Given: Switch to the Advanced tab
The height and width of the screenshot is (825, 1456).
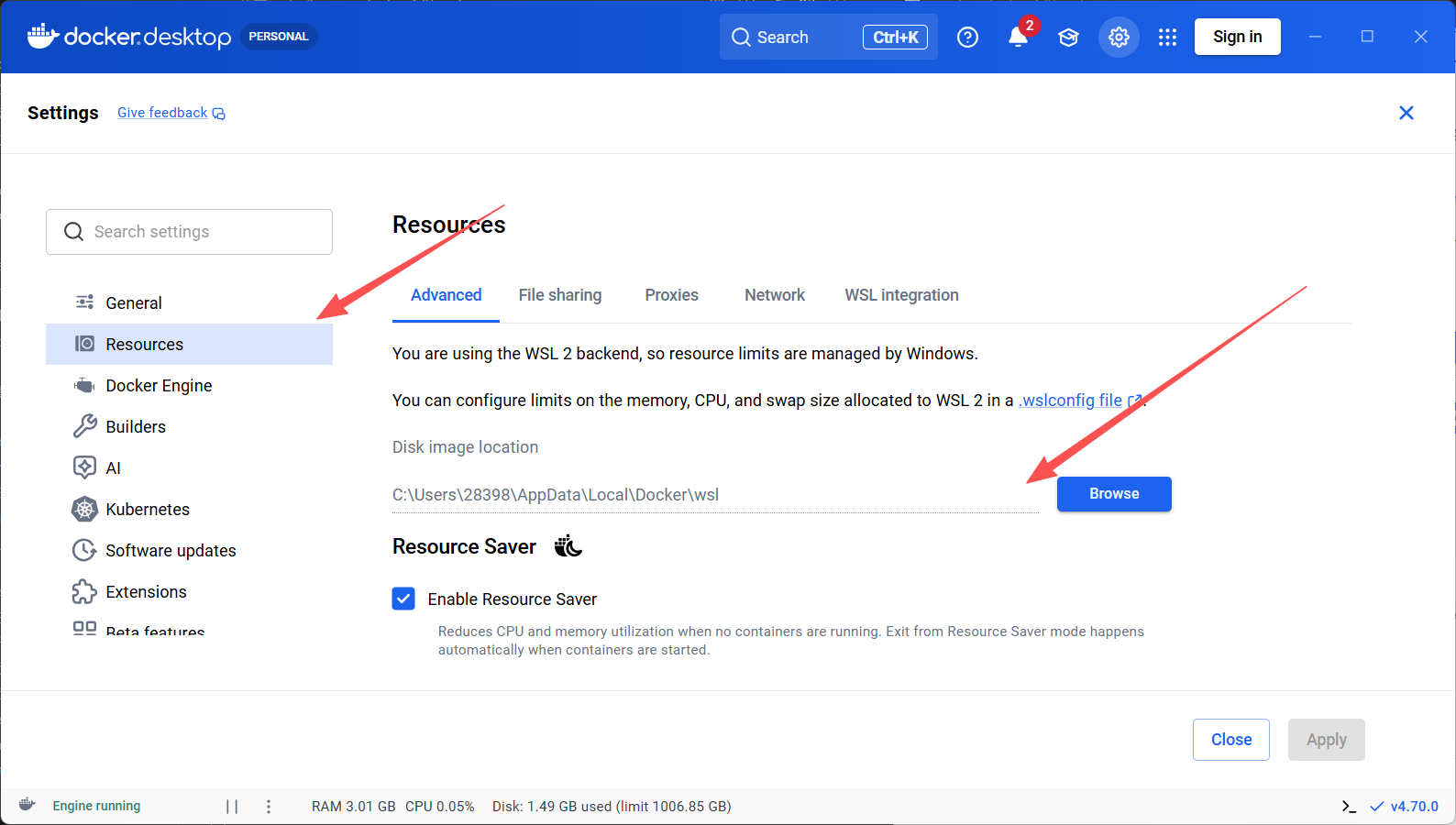Looking at the screenshot, I should (x=446, y=295).
